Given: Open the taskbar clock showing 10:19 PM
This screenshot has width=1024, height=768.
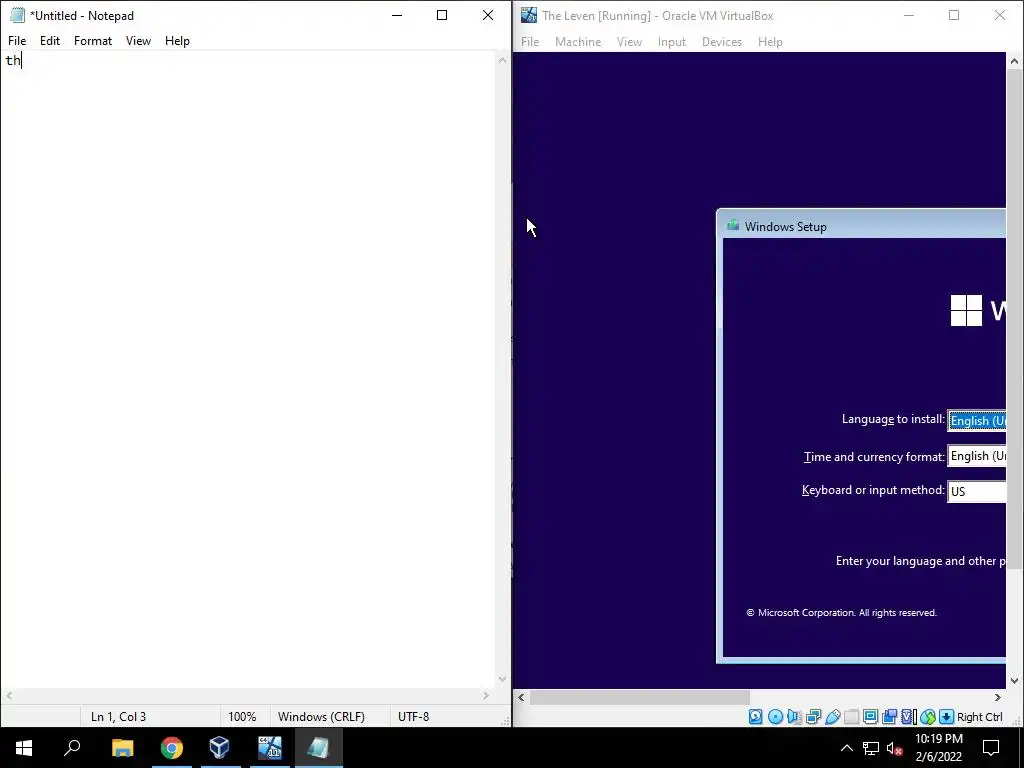Looking at the screenshot, I should (938, 748).
